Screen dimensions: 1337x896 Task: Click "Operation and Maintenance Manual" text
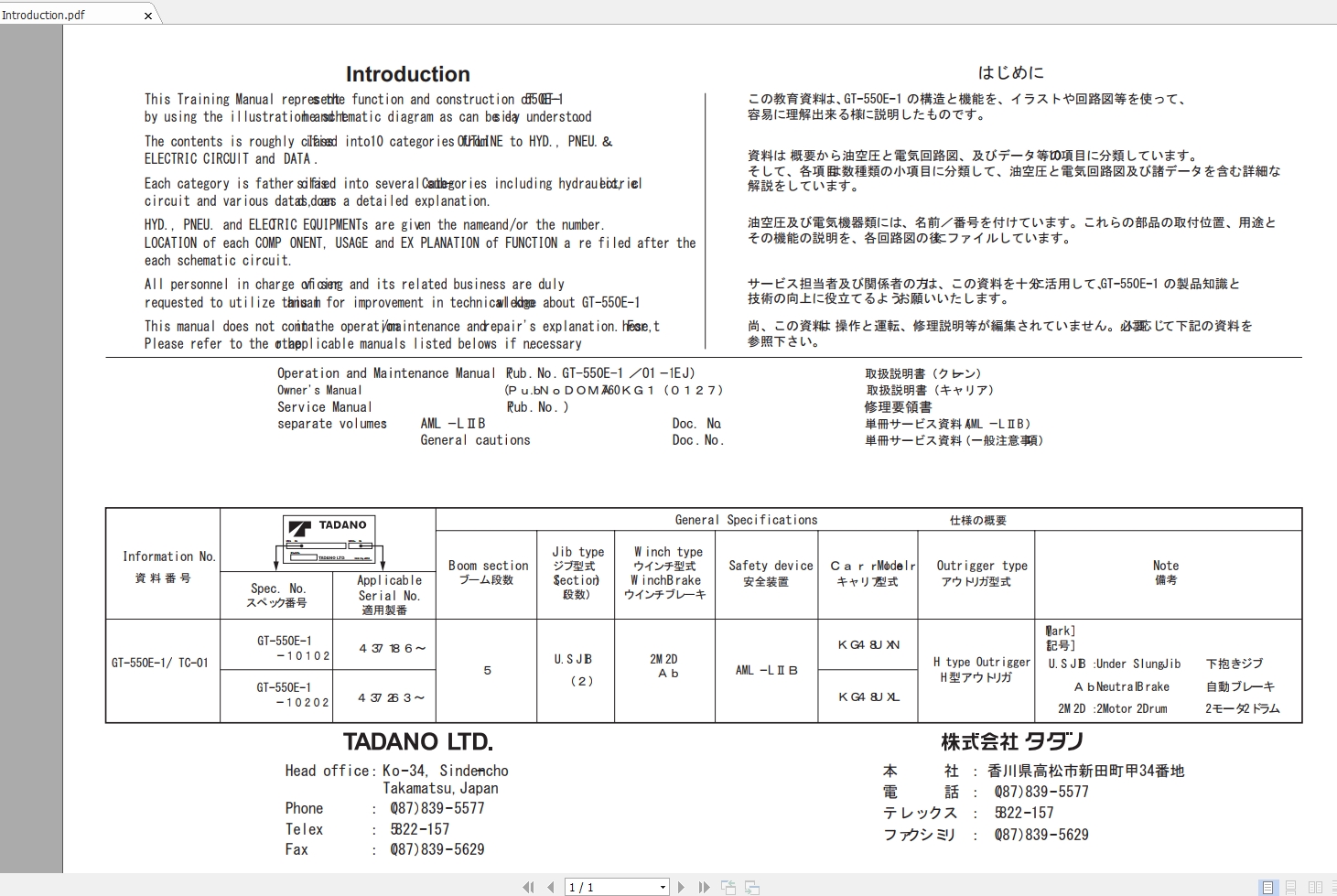pyautogui.click(x=386, y=373)
